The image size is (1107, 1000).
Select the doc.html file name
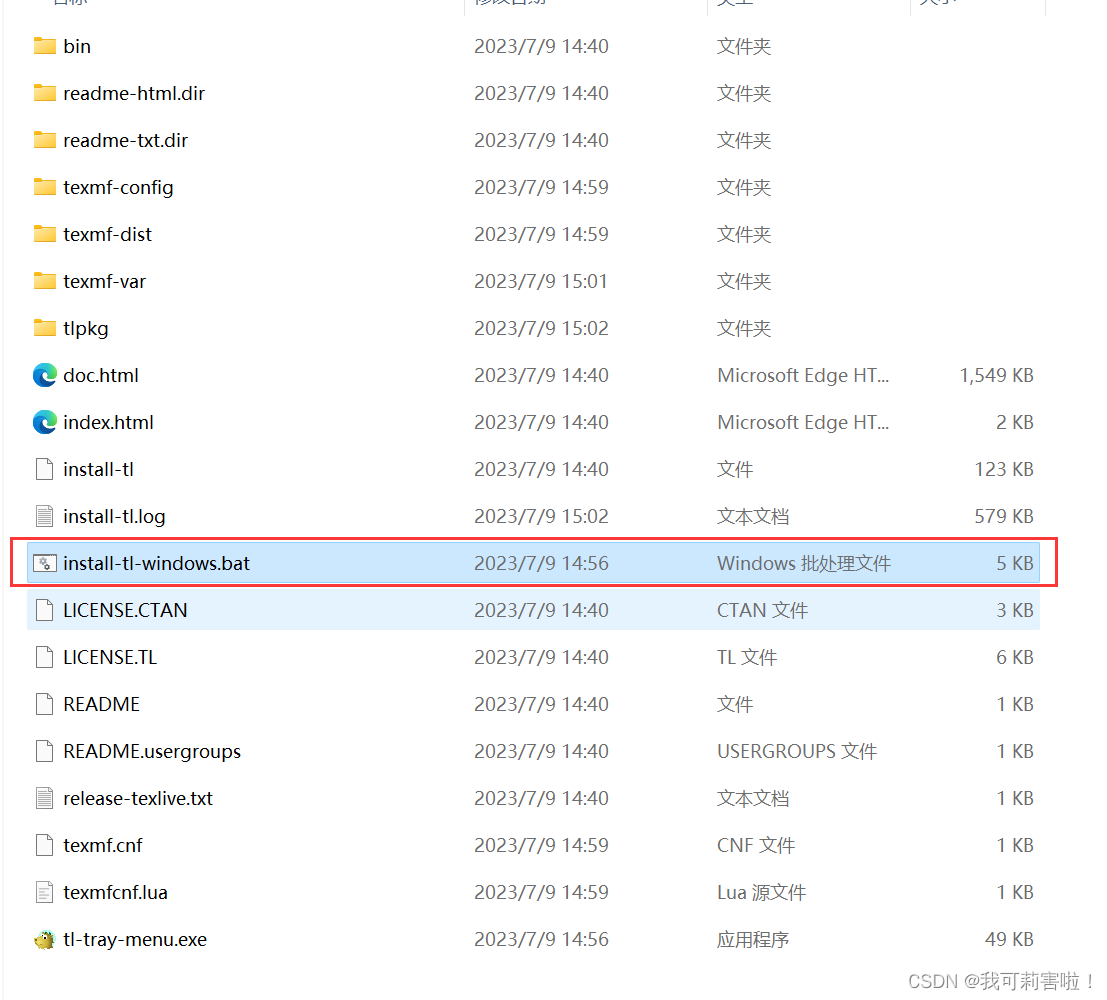tap(101, 375)
